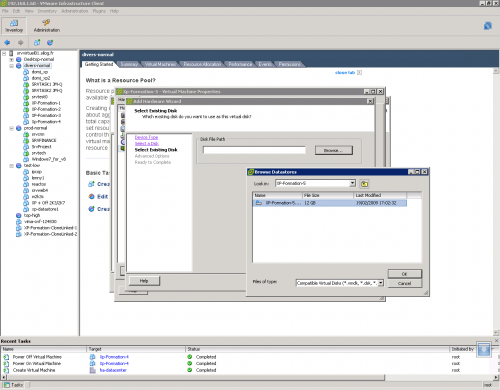
Task: Click the Recent Tasks horizontal scrollbar
Action: [x=195, y=377]
